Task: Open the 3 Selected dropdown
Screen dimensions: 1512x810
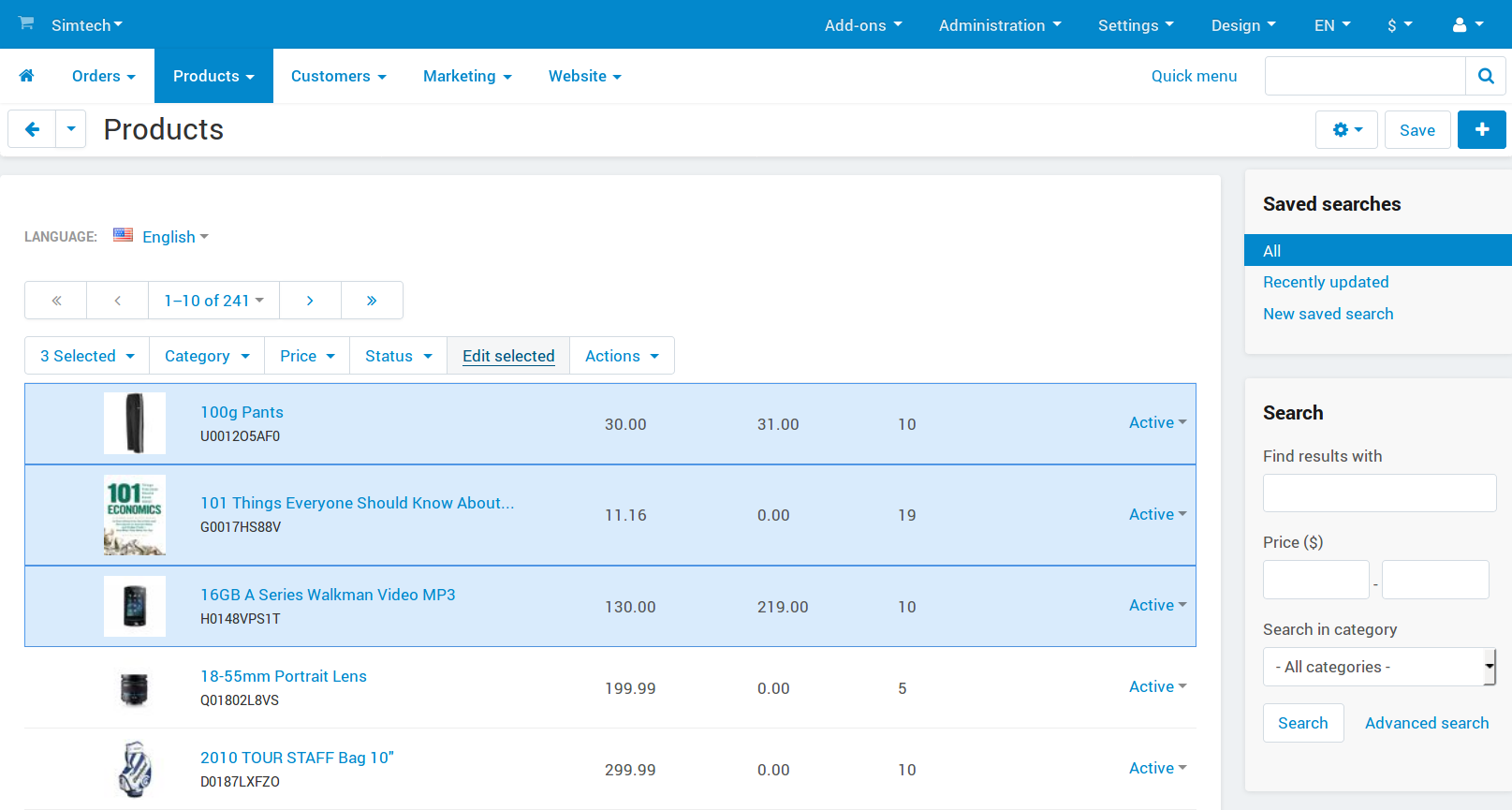Action: tap(87, 356)
